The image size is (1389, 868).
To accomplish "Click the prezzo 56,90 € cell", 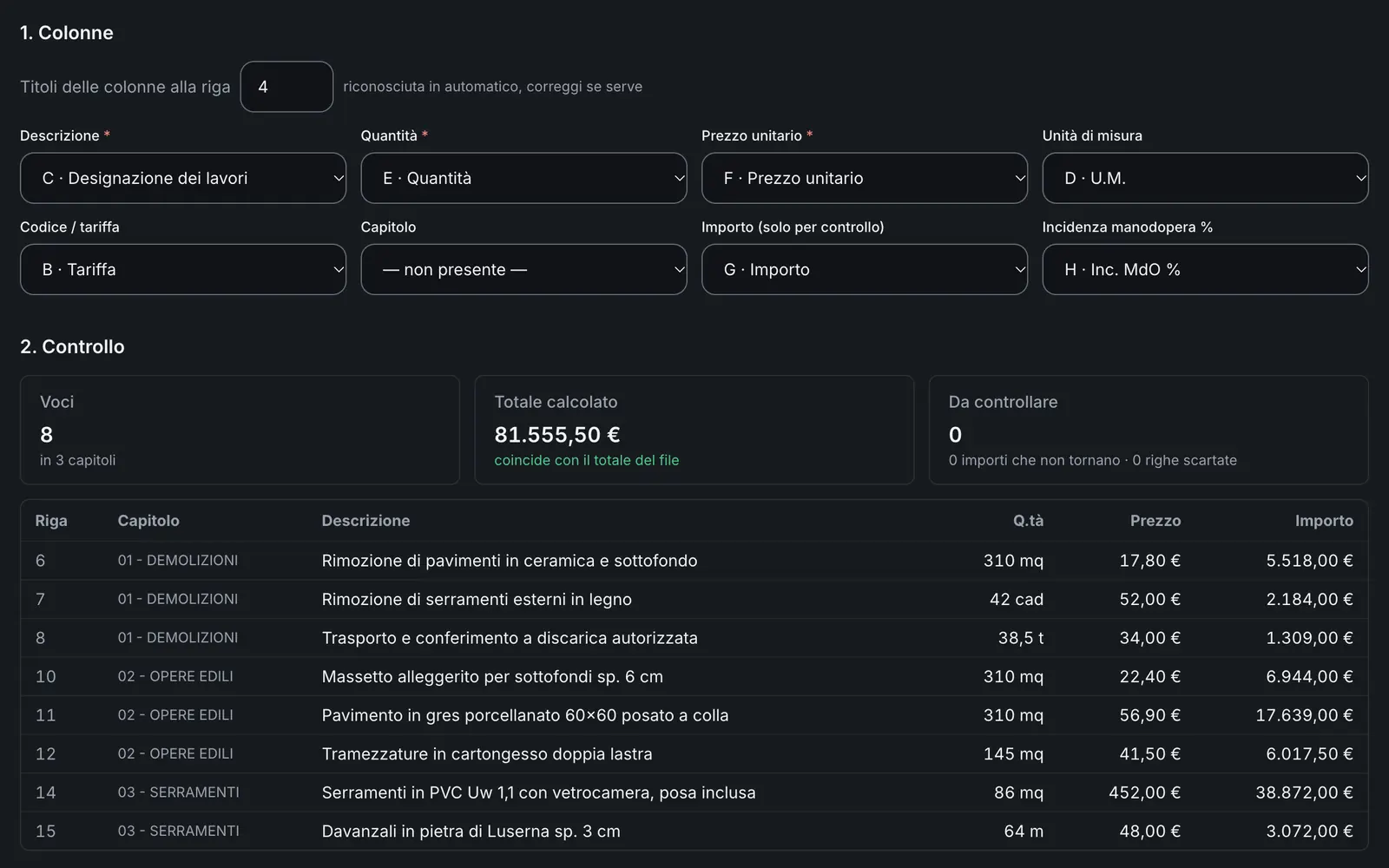I will click(x=1149, y=715).
